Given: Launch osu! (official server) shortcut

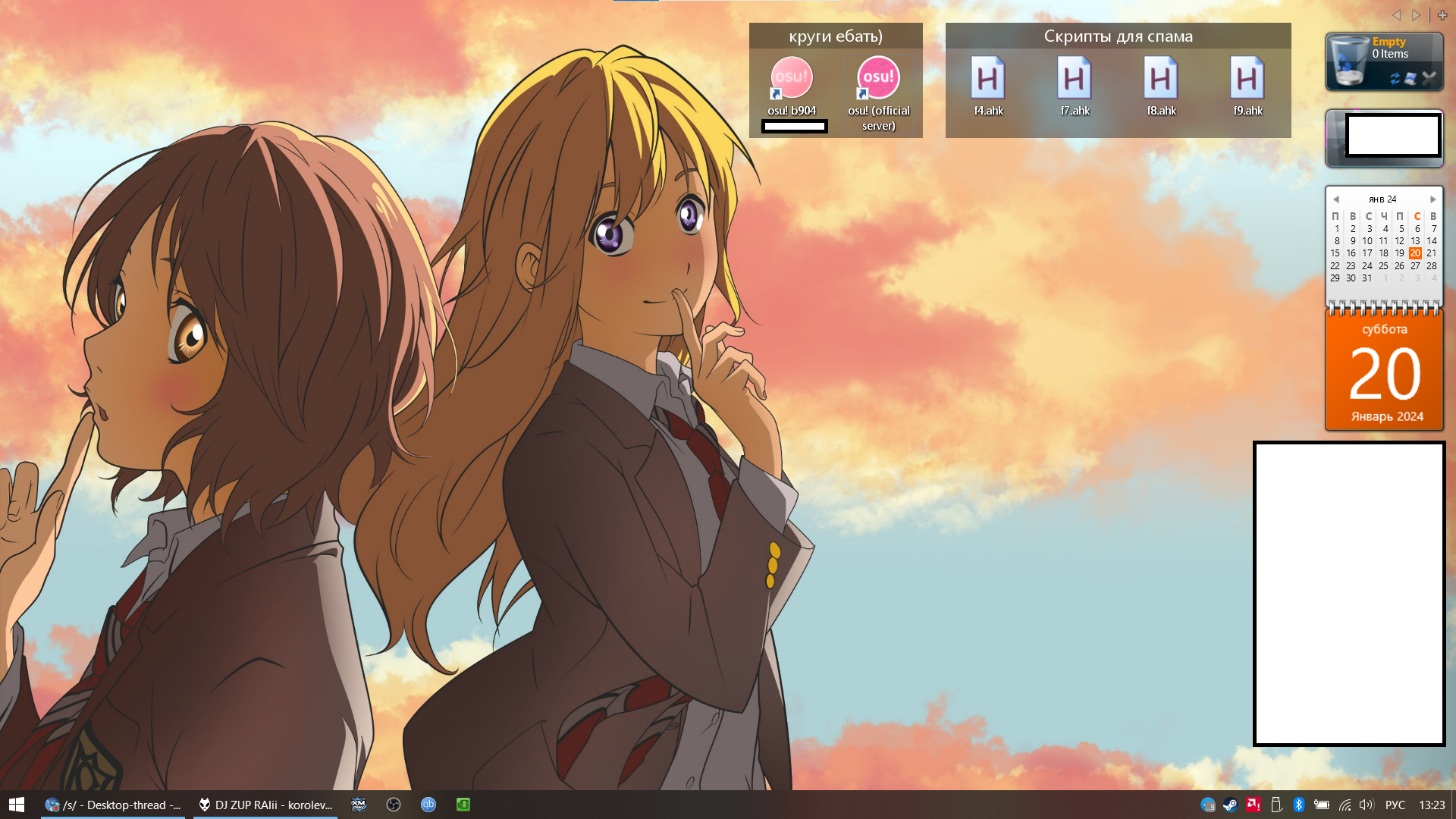Looking at the screenshot, I should tap(878, 78).
